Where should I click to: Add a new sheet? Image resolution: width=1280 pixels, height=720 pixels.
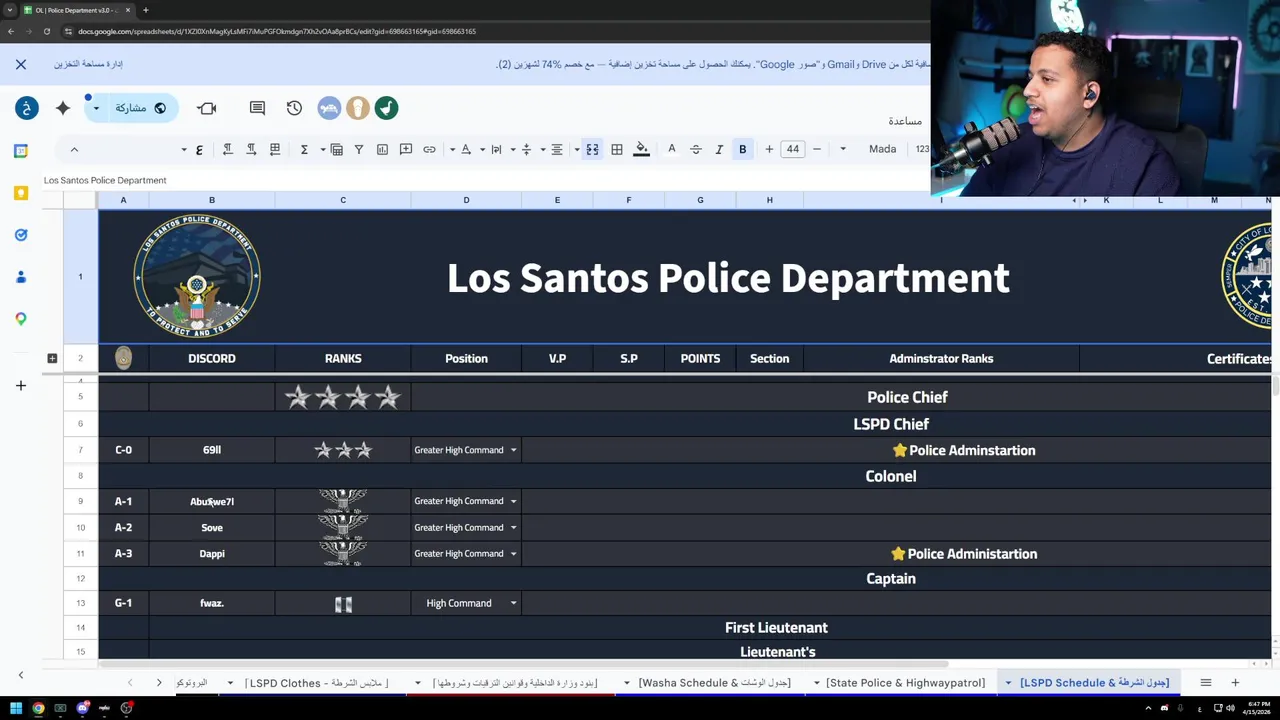1235,682
